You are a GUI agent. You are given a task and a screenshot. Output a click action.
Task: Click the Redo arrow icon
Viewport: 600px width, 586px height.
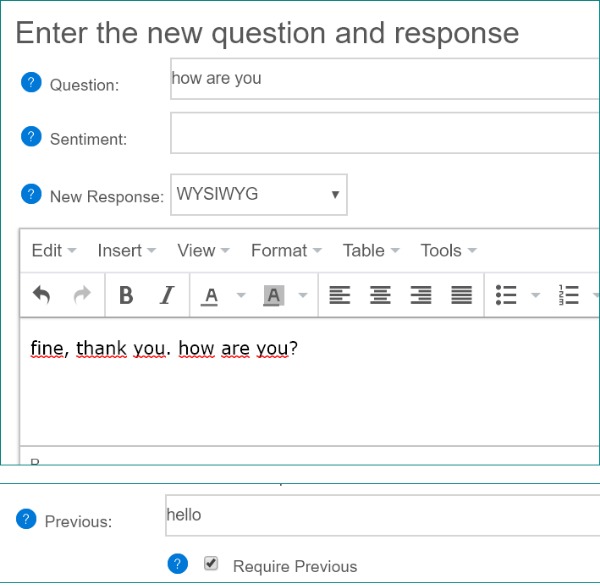point(82,295)
